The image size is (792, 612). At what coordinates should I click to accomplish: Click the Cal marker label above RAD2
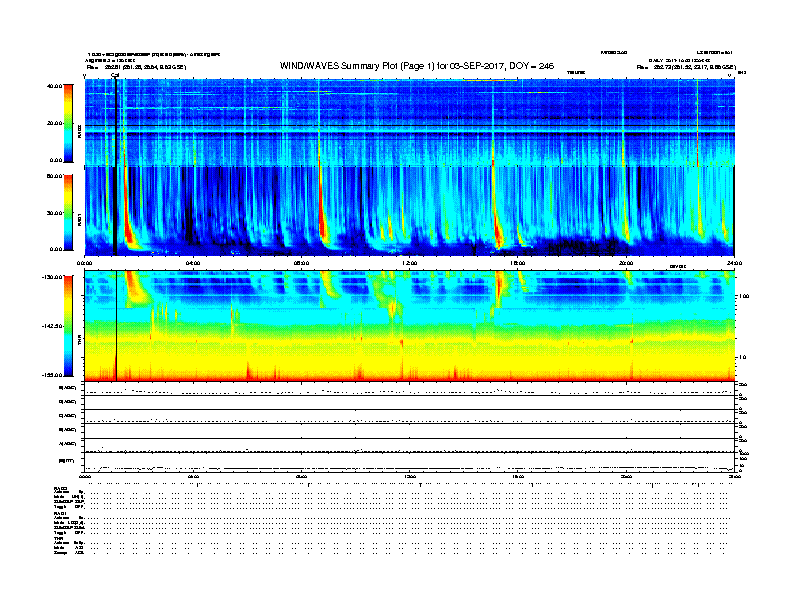coord(115,76)
